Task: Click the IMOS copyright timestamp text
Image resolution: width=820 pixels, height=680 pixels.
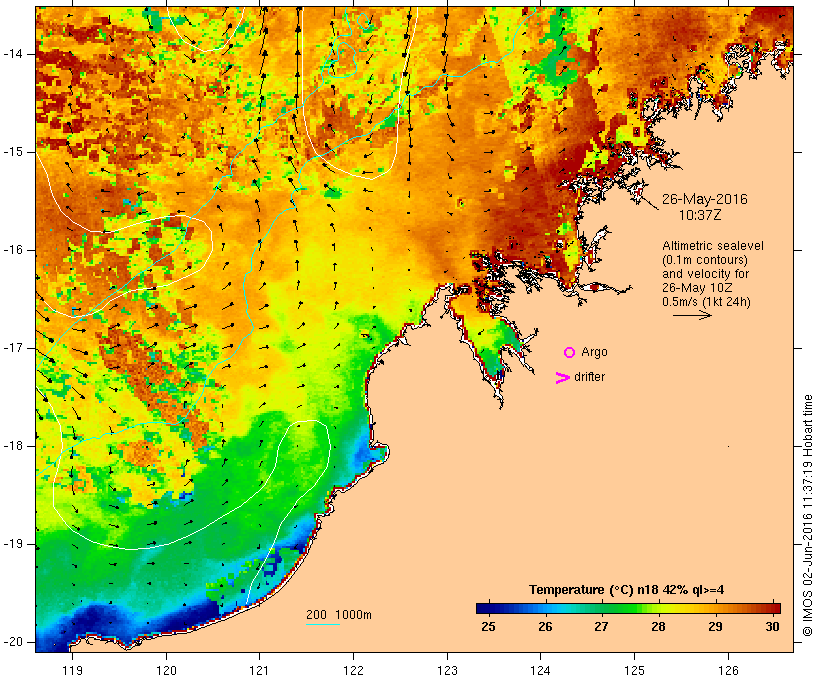Action: [x=807, y=515]
